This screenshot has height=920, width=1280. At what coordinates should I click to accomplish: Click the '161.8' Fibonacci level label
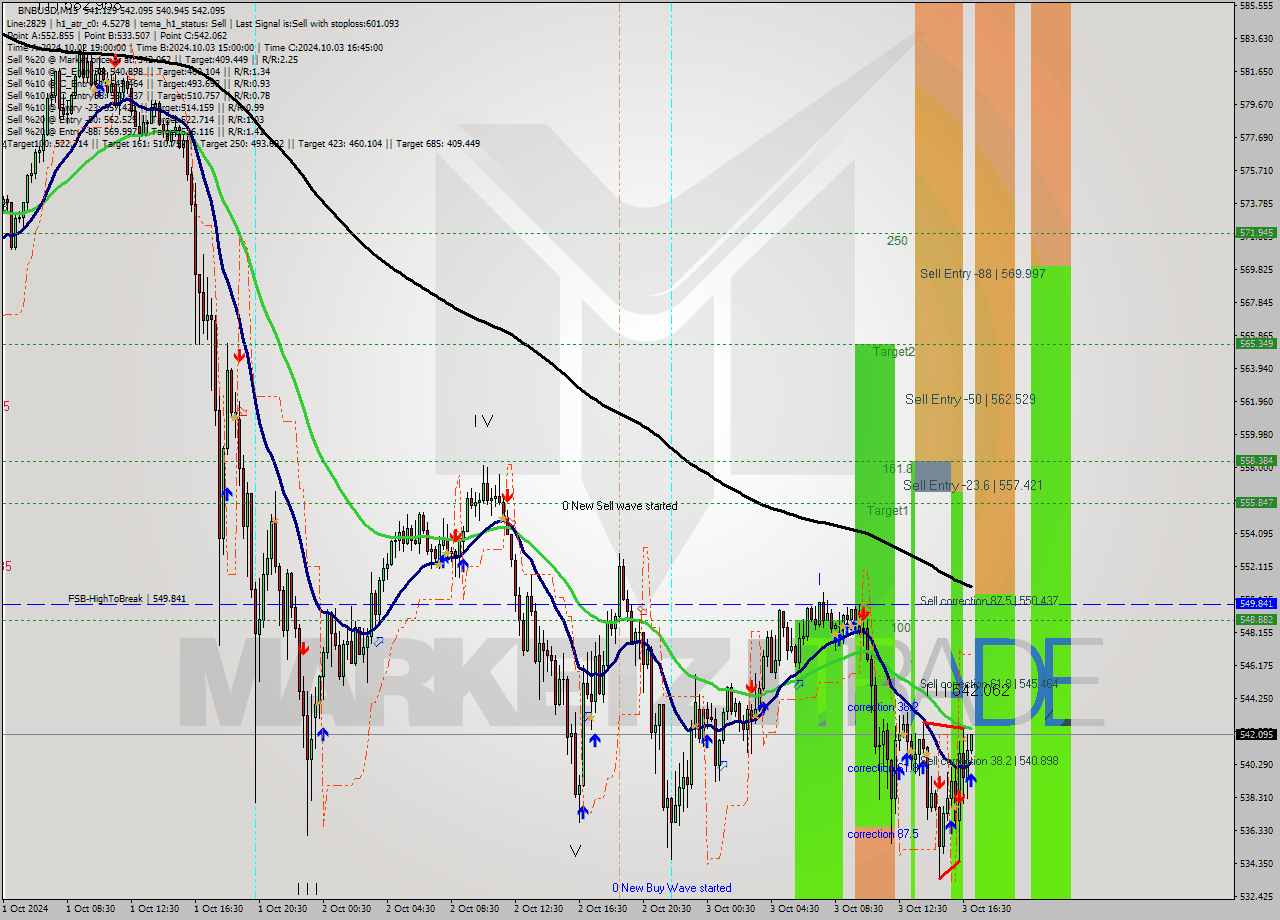pos(897,468)
